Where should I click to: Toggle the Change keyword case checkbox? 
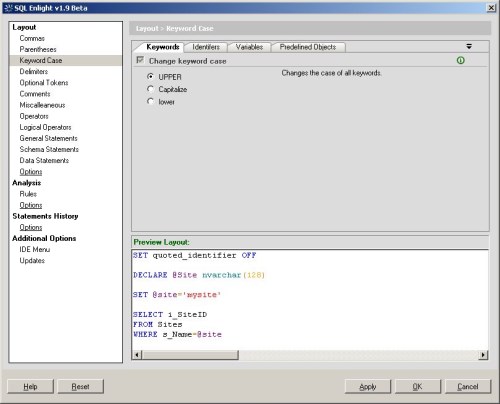point(140,60)
